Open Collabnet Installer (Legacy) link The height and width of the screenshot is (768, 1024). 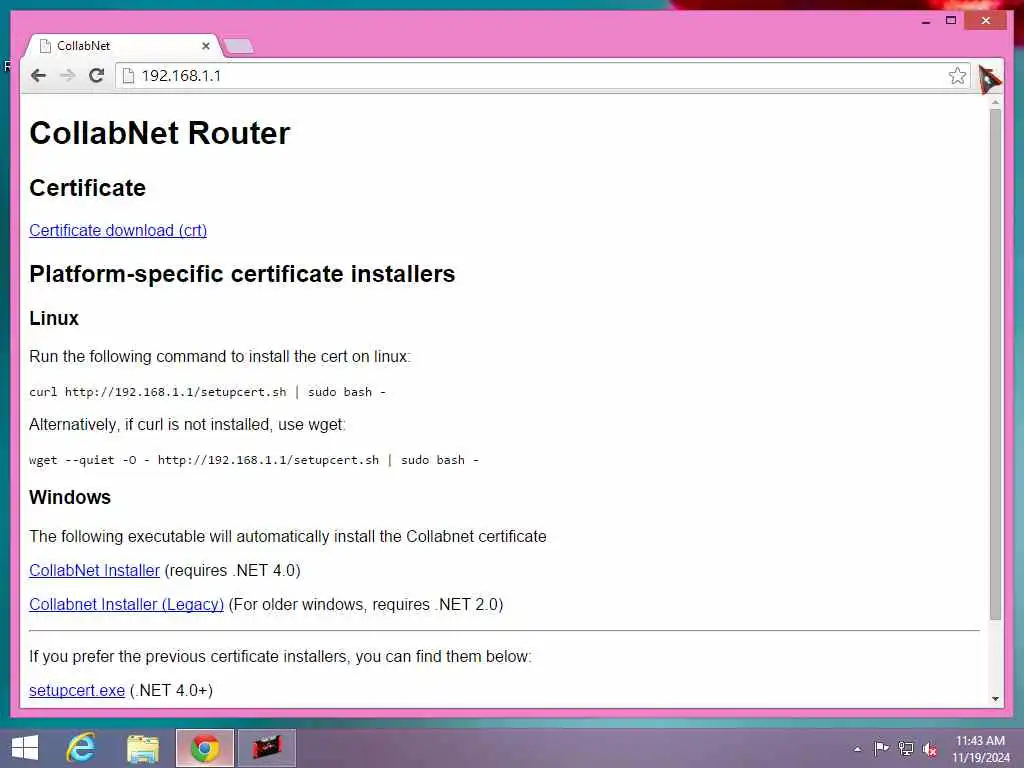[x=127, y=604]
